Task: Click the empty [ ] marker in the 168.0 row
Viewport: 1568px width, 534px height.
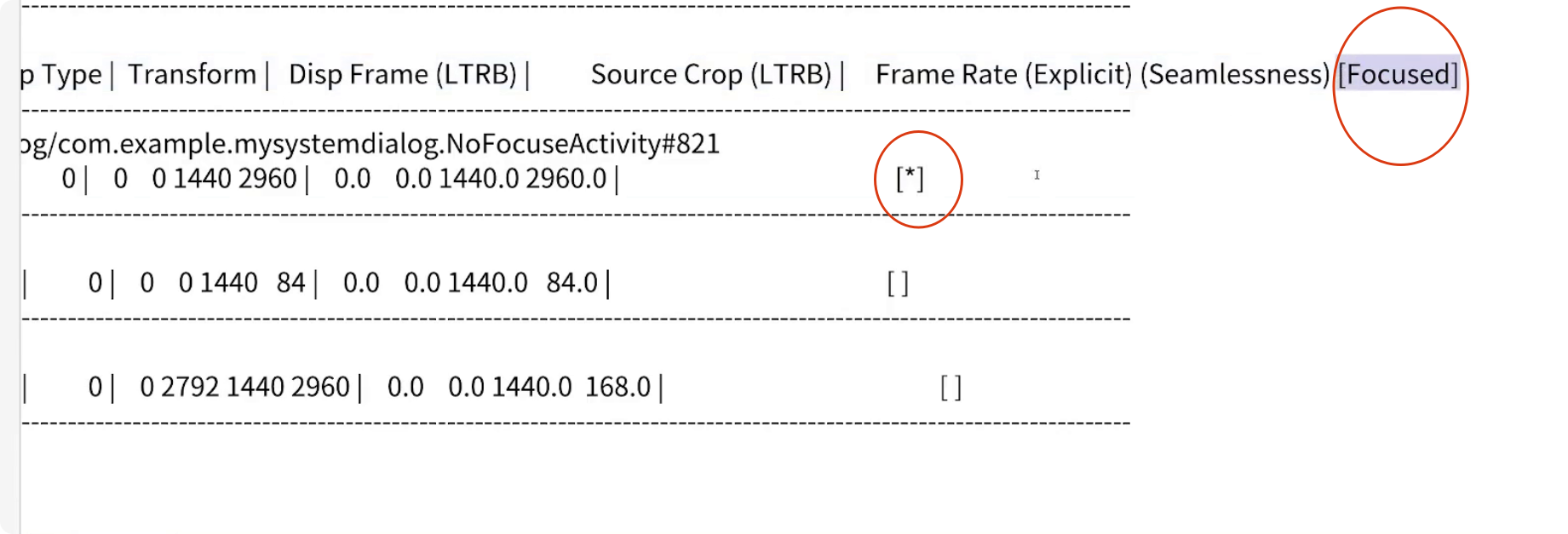Action: click(x=951, y=388)
